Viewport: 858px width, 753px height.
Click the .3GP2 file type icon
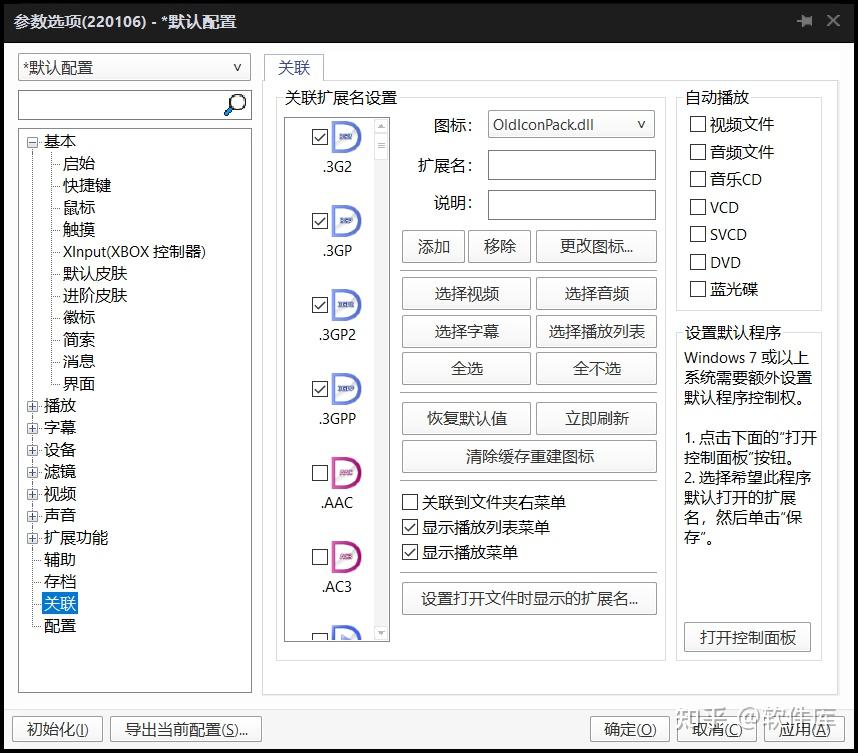tap(346, 305)
